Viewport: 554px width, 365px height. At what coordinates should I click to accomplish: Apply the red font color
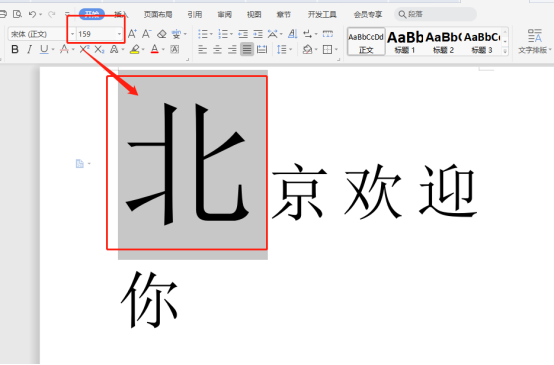tap(154, 49)
